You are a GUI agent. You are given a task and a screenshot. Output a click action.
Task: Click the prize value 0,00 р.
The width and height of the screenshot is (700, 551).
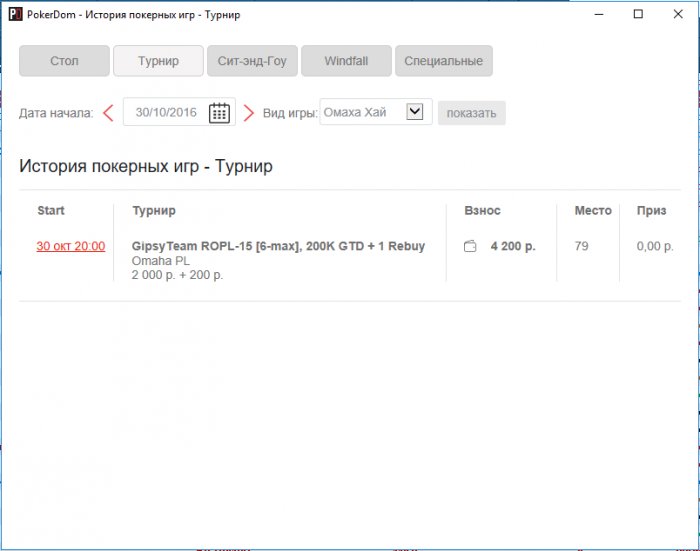(x=655, y=246)
